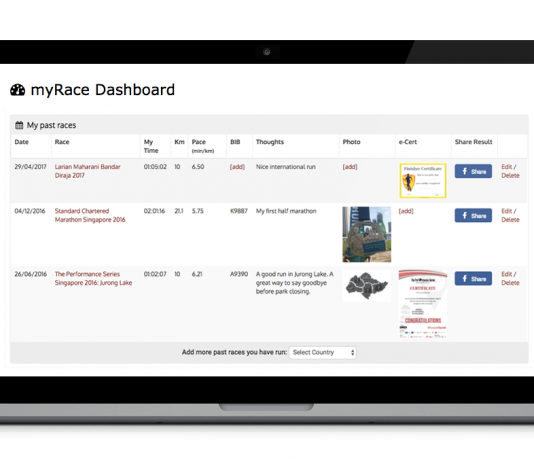
Task: Share Larian Maharani result on Facebook
Action: 473,171
